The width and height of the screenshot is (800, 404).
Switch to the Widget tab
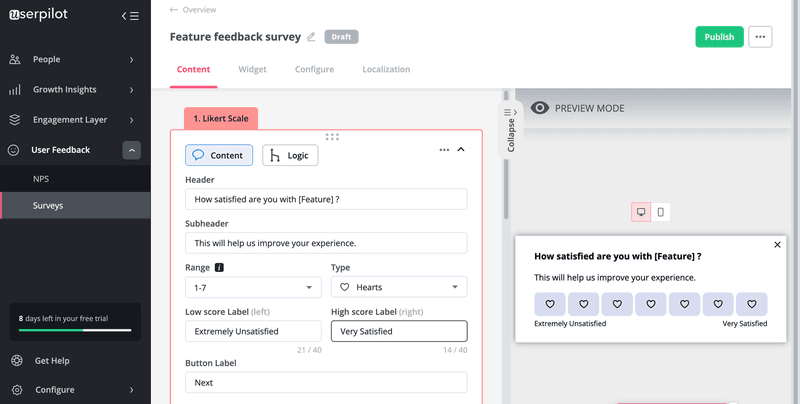click(x=252, y=69)
